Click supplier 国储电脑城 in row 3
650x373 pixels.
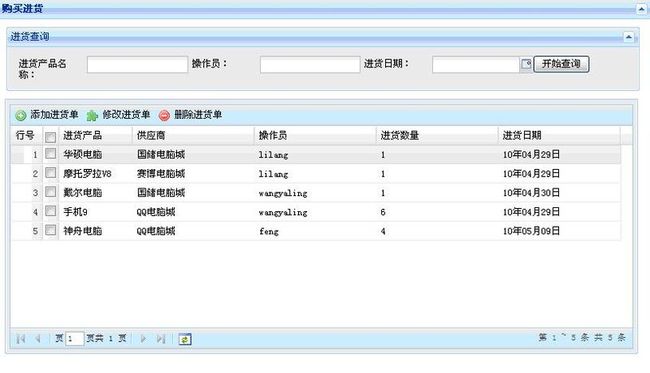[x=161, y=193]
